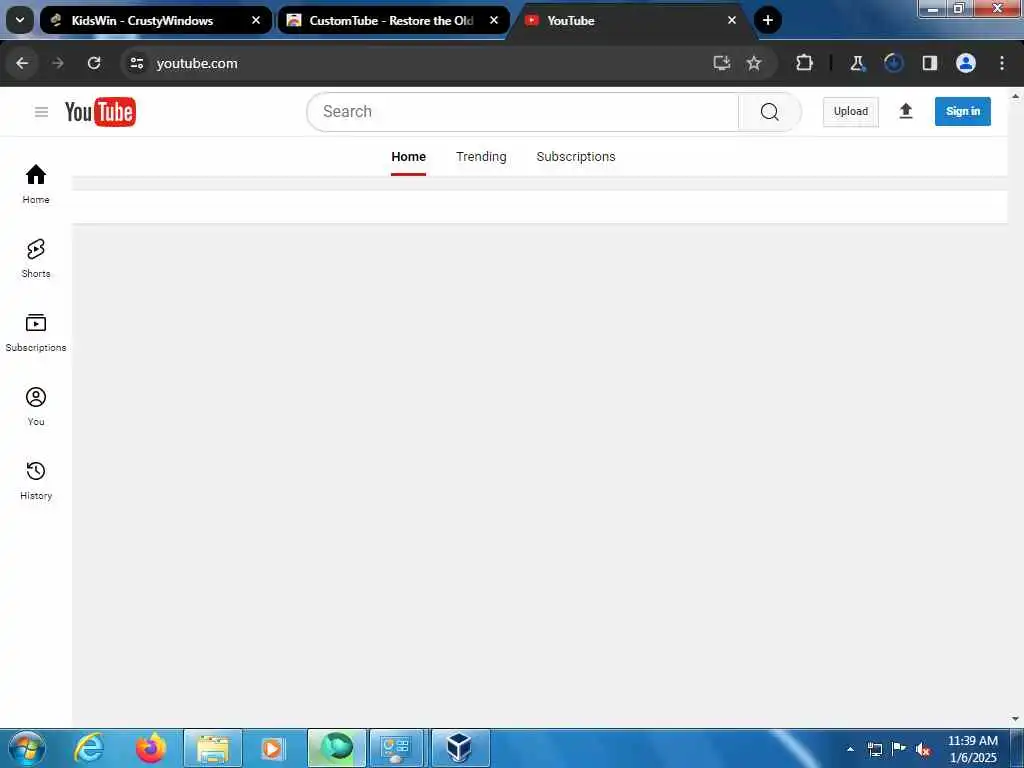
Task: Open the Extensions puzzle icon
Action: (804, 63)
